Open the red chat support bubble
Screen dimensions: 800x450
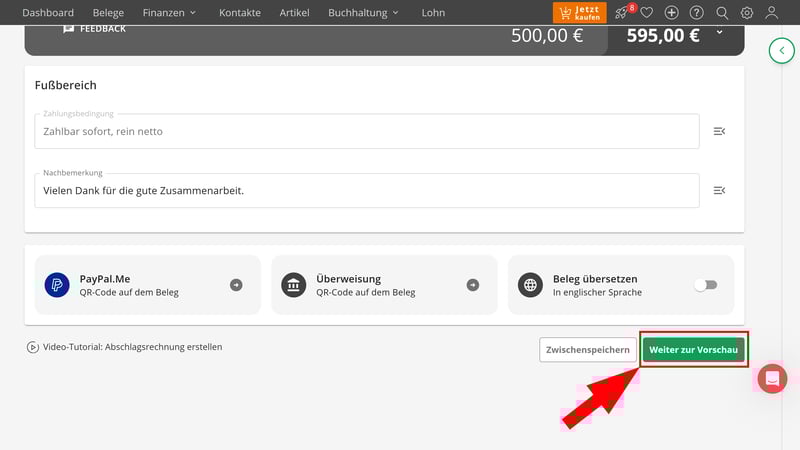[772, 378]
